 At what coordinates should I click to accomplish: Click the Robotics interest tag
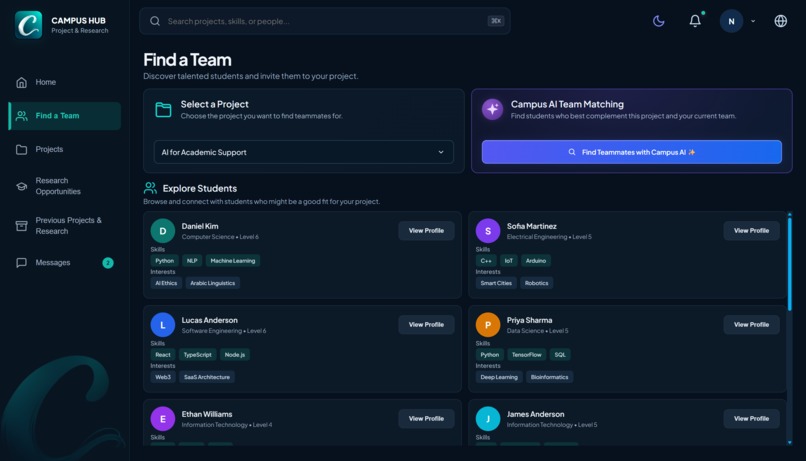tap(536, 283)
